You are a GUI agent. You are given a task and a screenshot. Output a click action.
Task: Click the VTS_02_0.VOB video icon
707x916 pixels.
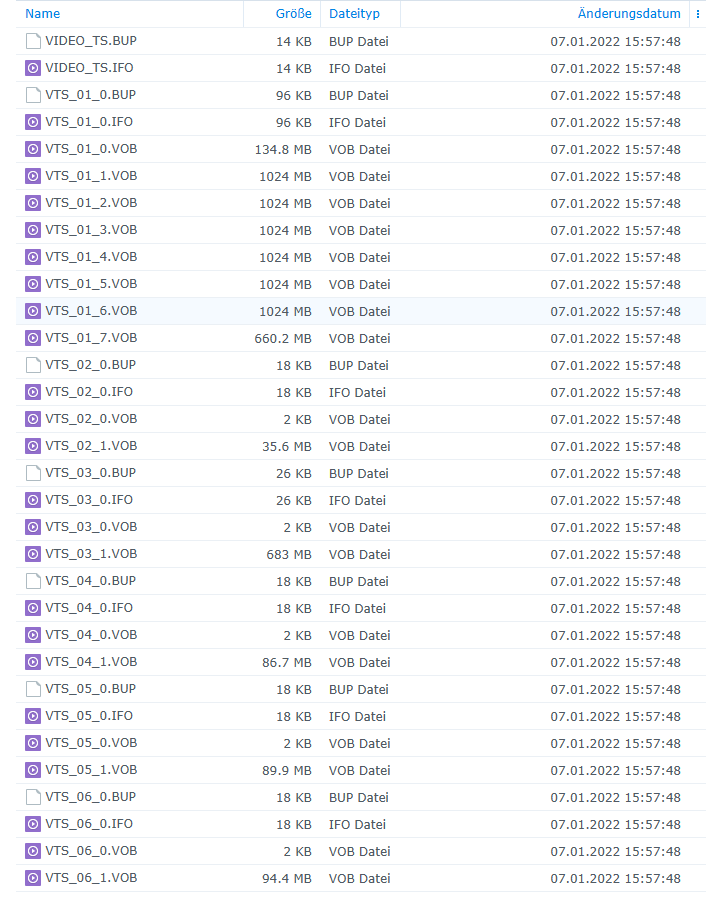click(x=33, y=419)
